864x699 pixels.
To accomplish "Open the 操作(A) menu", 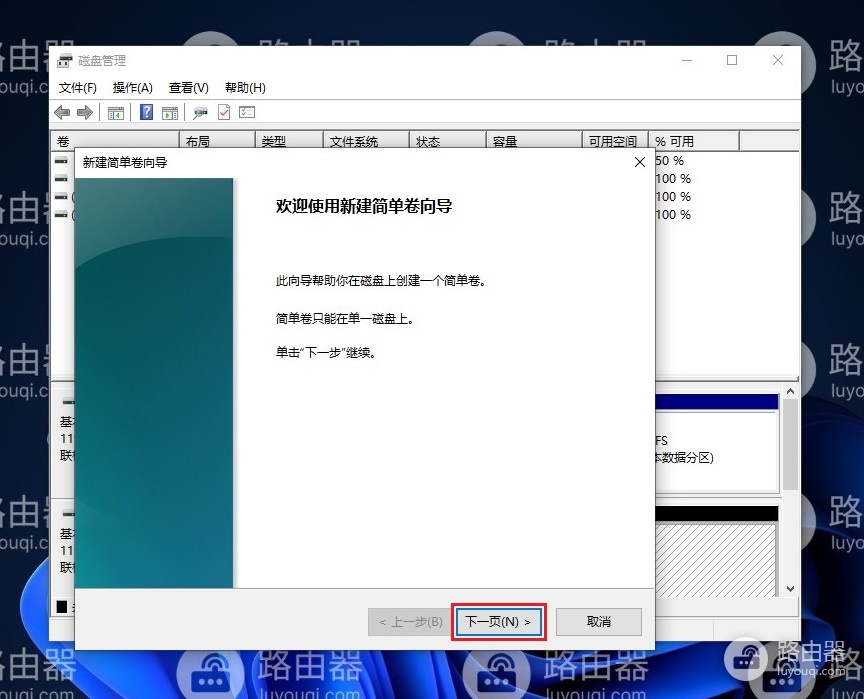I will [132, 88].
